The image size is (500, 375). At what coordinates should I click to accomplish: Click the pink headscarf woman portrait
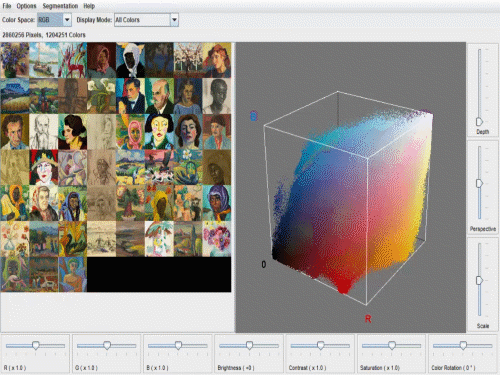coord(130,132)
